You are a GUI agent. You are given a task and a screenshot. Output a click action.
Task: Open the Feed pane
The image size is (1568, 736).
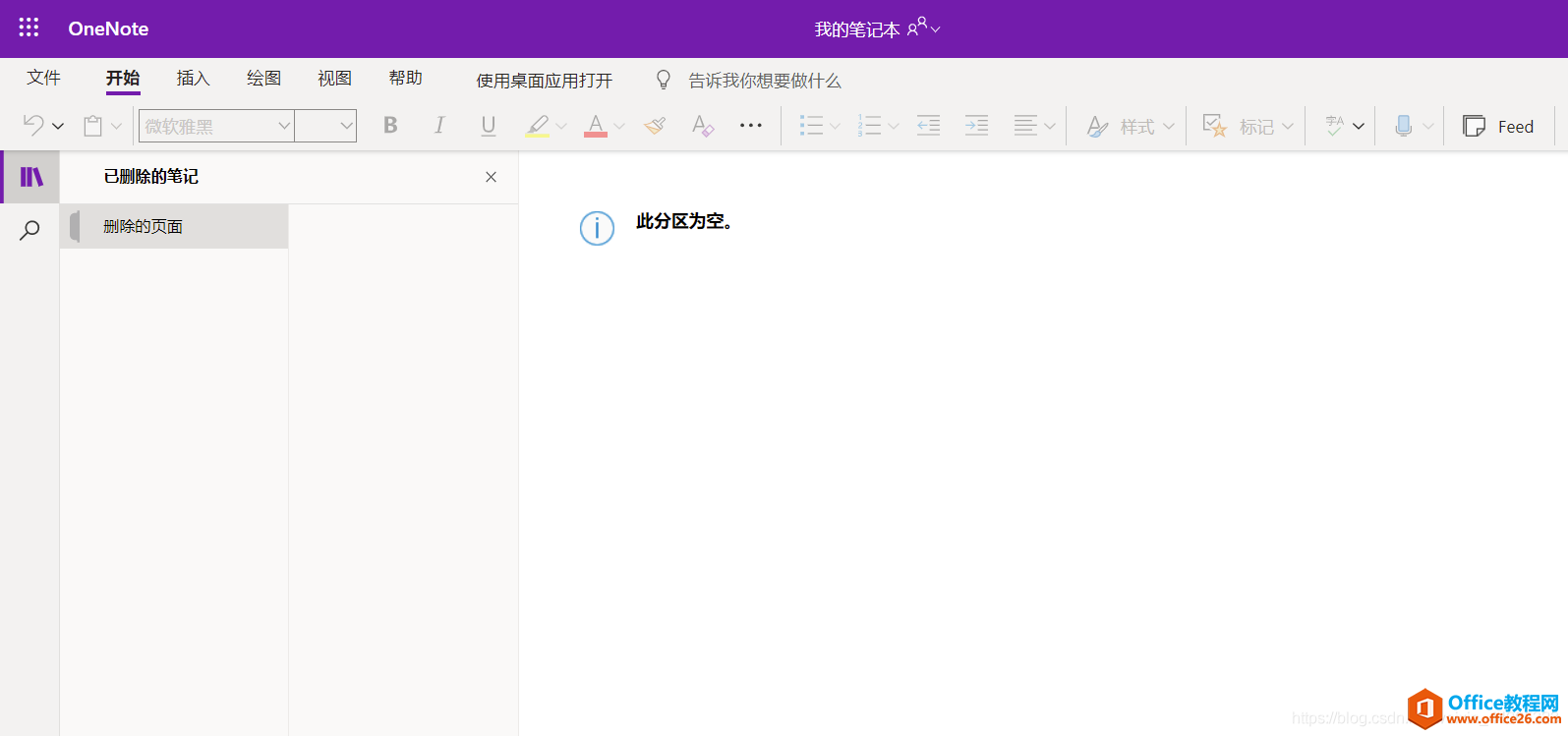(1498, 126)
